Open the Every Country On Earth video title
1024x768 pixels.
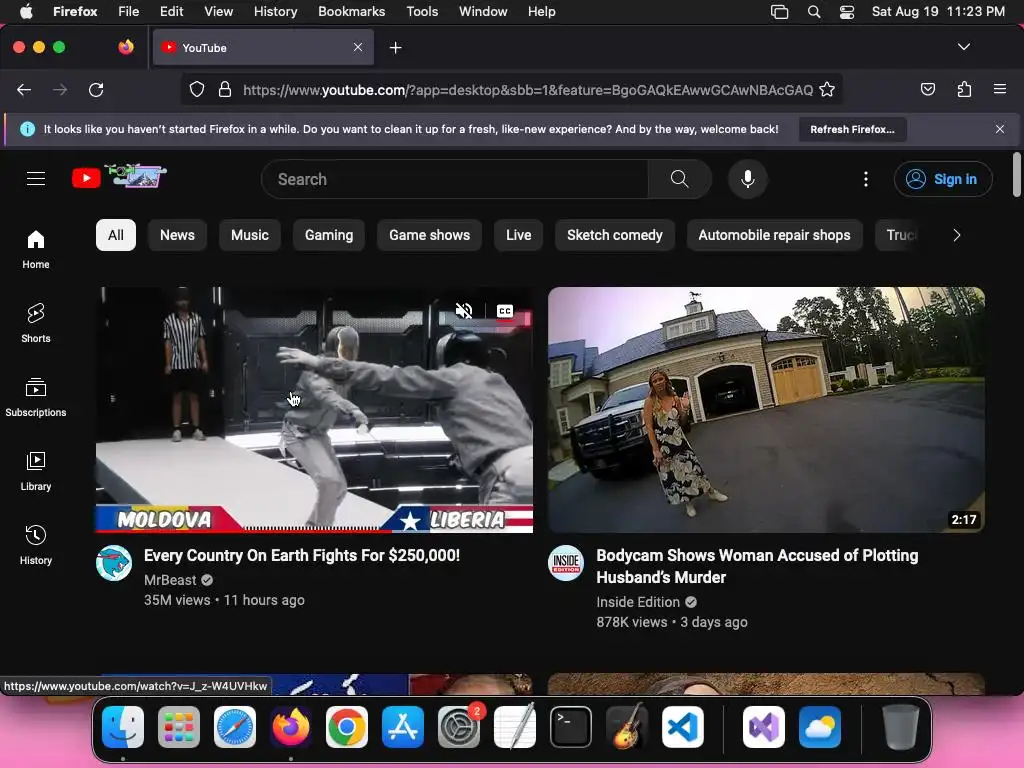(x=302, y=555)
